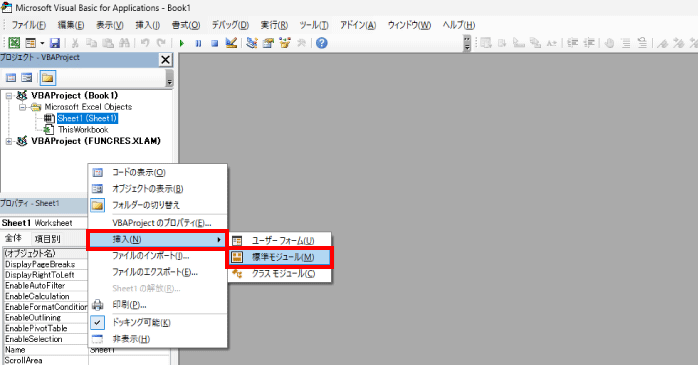Click the Paste toolbar icon
This screenshot has height=365, width=698.
coord(108,43)
